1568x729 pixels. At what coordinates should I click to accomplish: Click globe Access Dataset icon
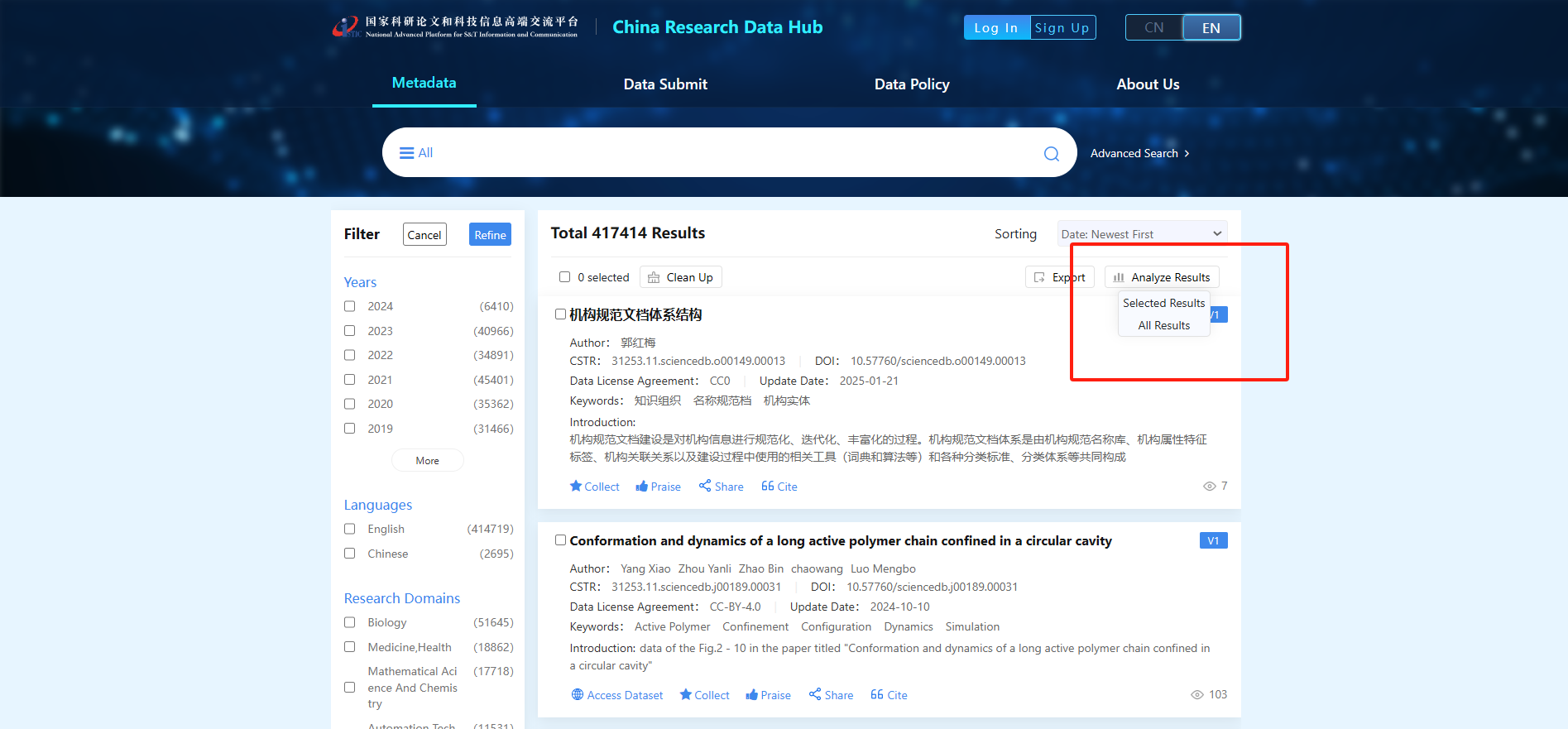(x=578, y=695)
